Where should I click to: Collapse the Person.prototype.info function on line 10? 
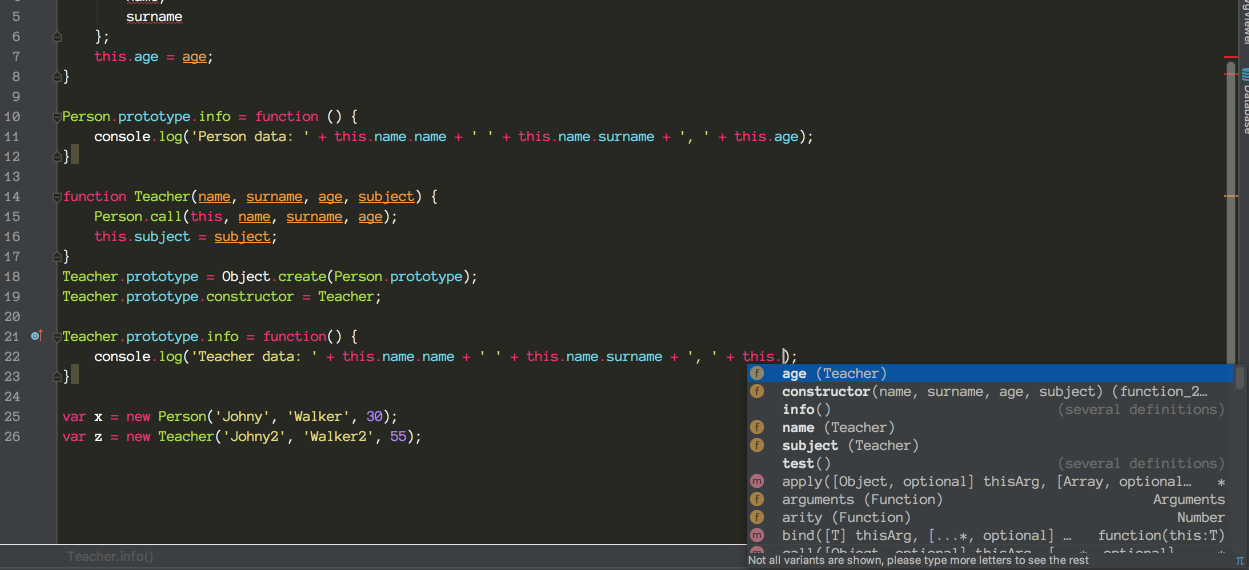pyautogui.click(x=57, y=117)
